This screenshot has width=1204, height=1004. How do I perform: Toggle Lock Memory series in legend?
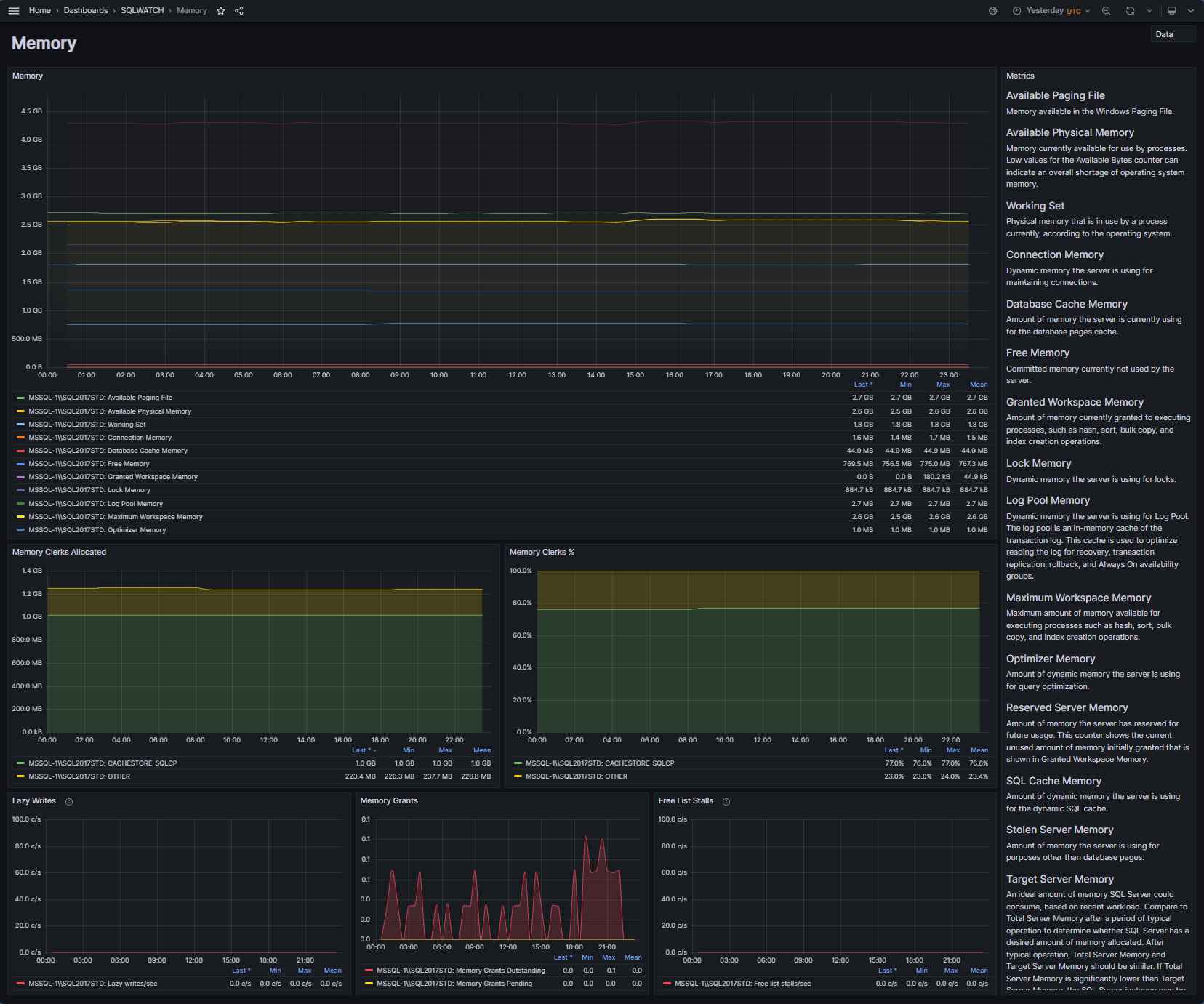point(89,490)
